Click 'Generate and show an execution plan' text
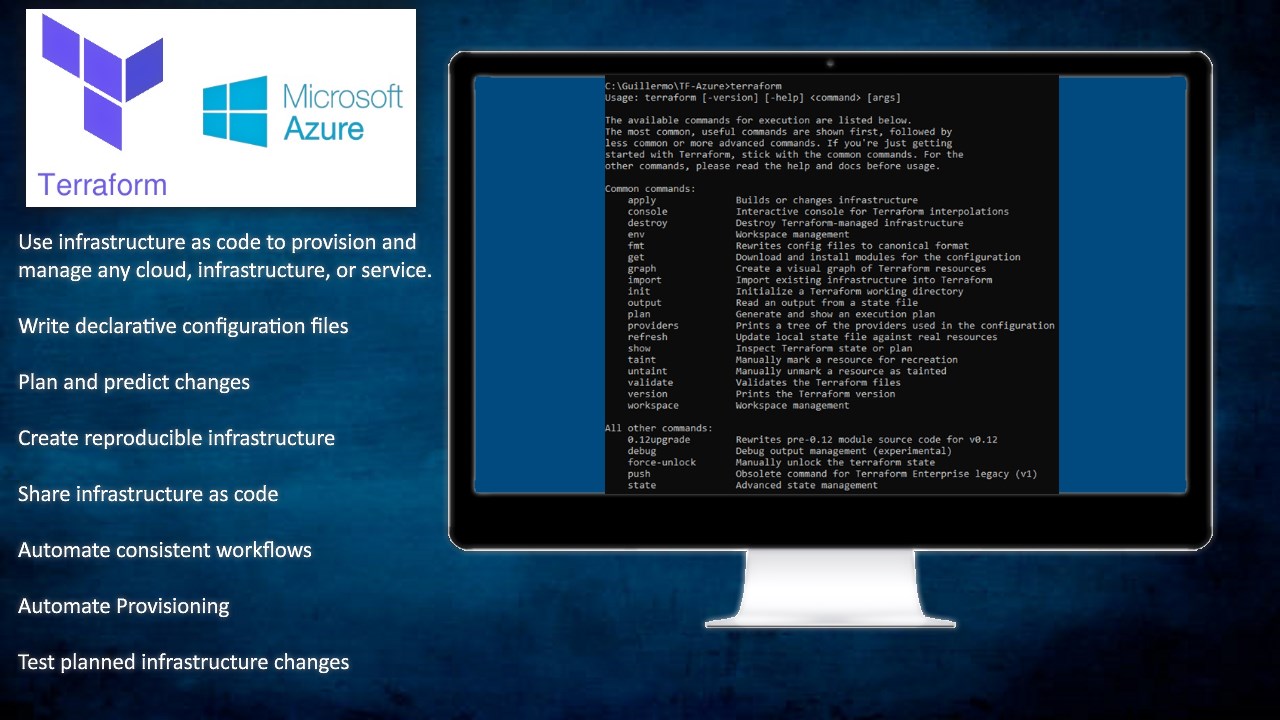Image resolution: width=1280 pixels, height=720 pixels. point(836,314)
